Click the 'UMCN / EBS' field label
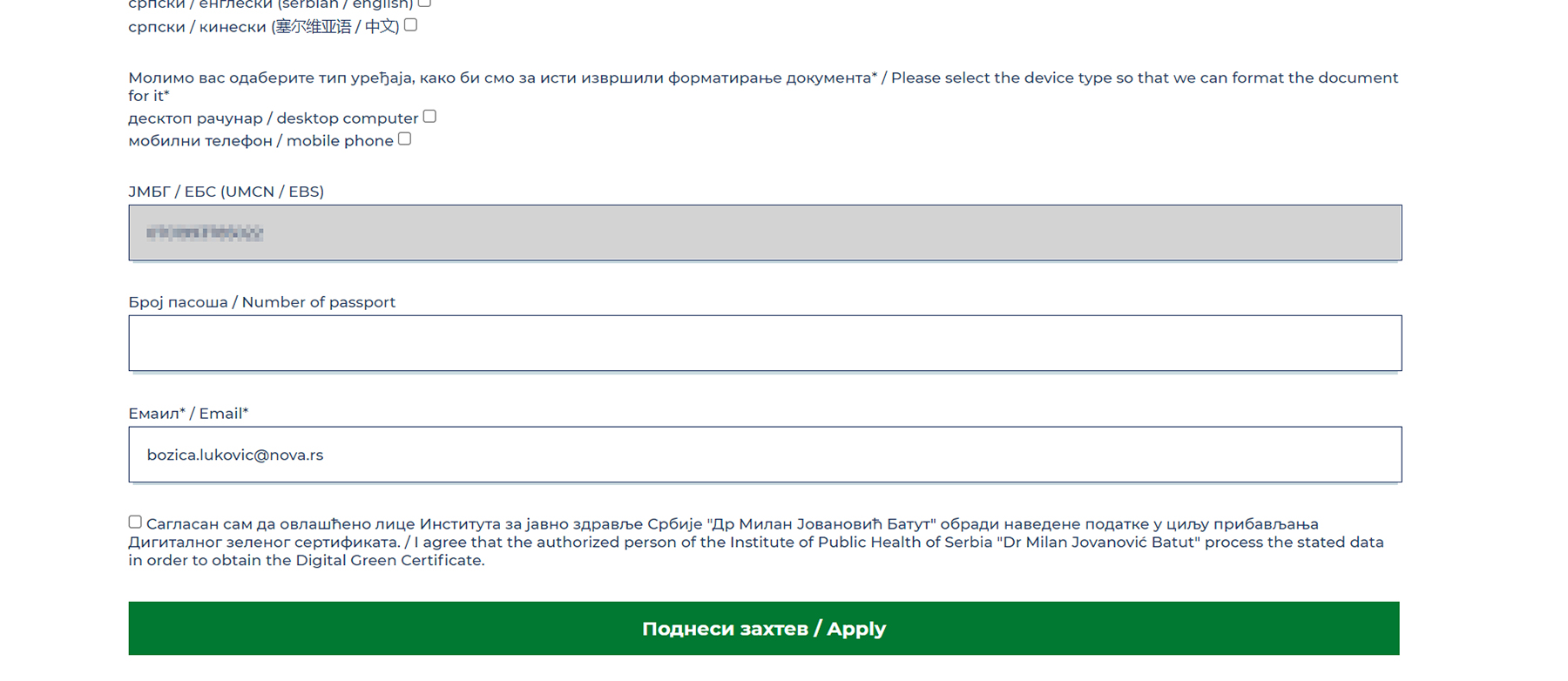The image size is (1568, 681). coord(226,192)
